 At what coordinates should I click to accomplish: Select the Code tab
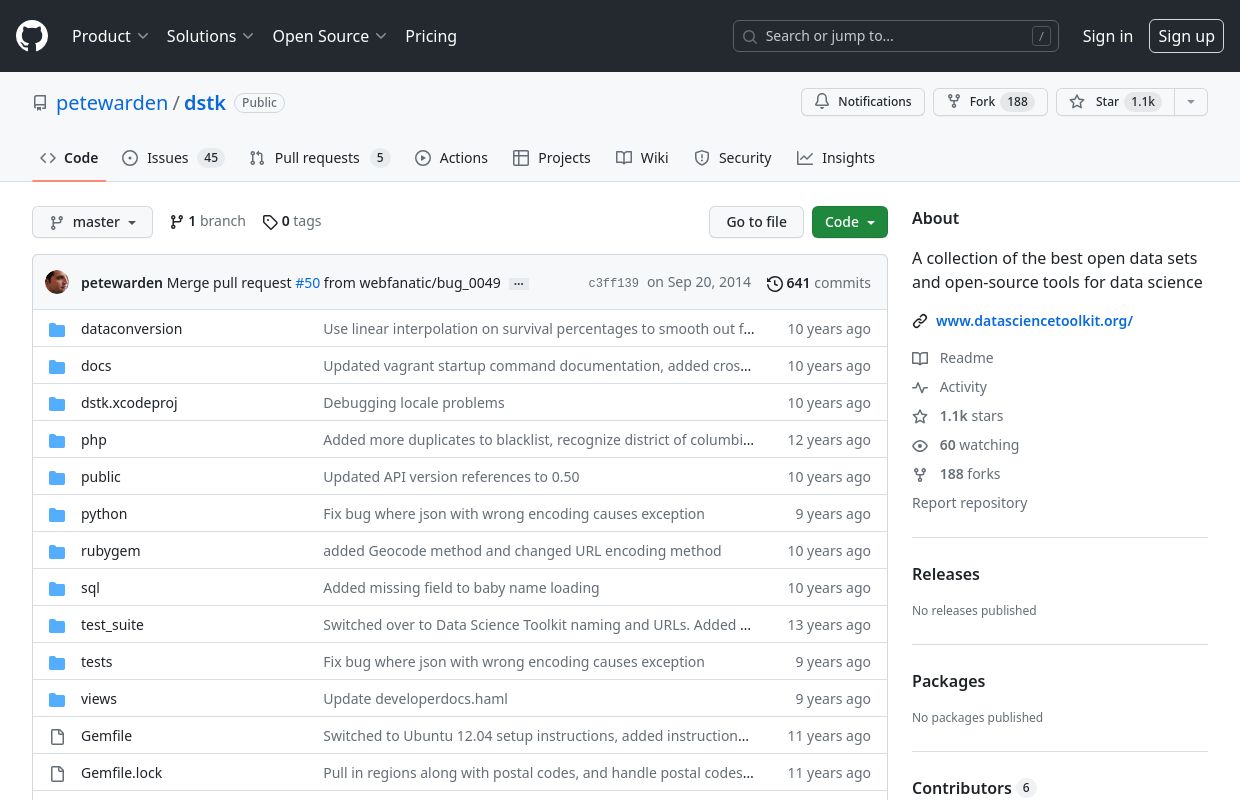[69, 158]
